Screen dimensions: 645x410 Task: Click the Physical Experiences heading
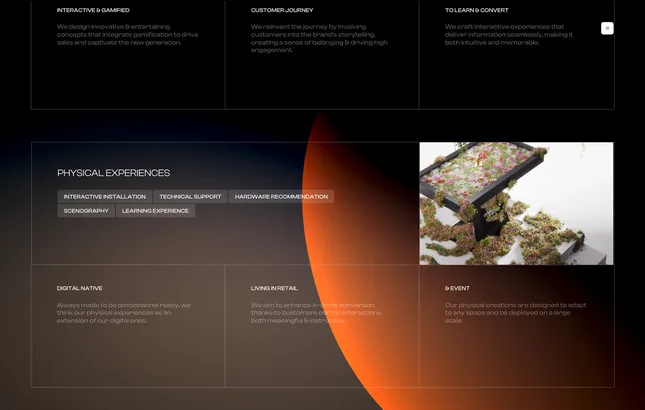[114, 173]
